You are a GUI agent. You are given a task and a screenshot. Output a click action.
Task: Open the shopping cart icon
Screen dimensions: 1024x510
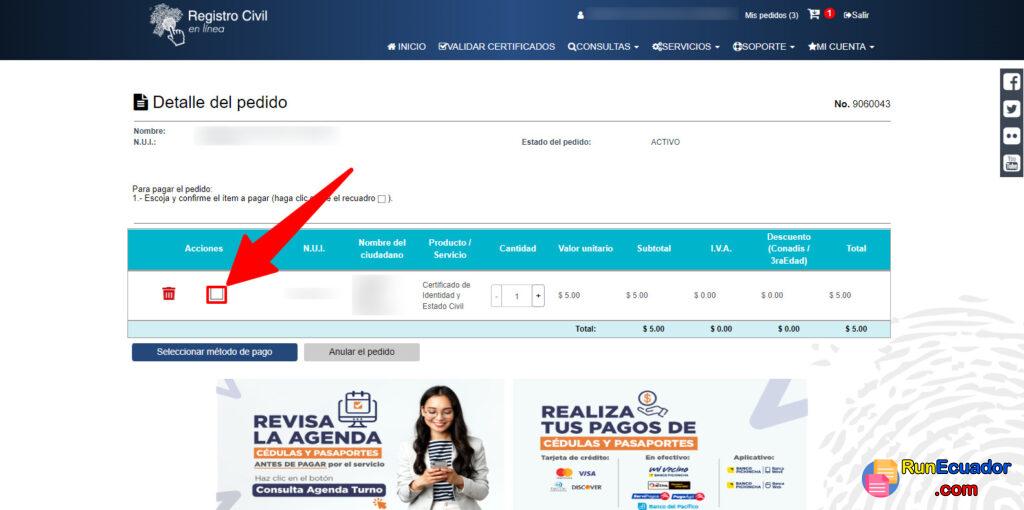(x=814, y=14)
